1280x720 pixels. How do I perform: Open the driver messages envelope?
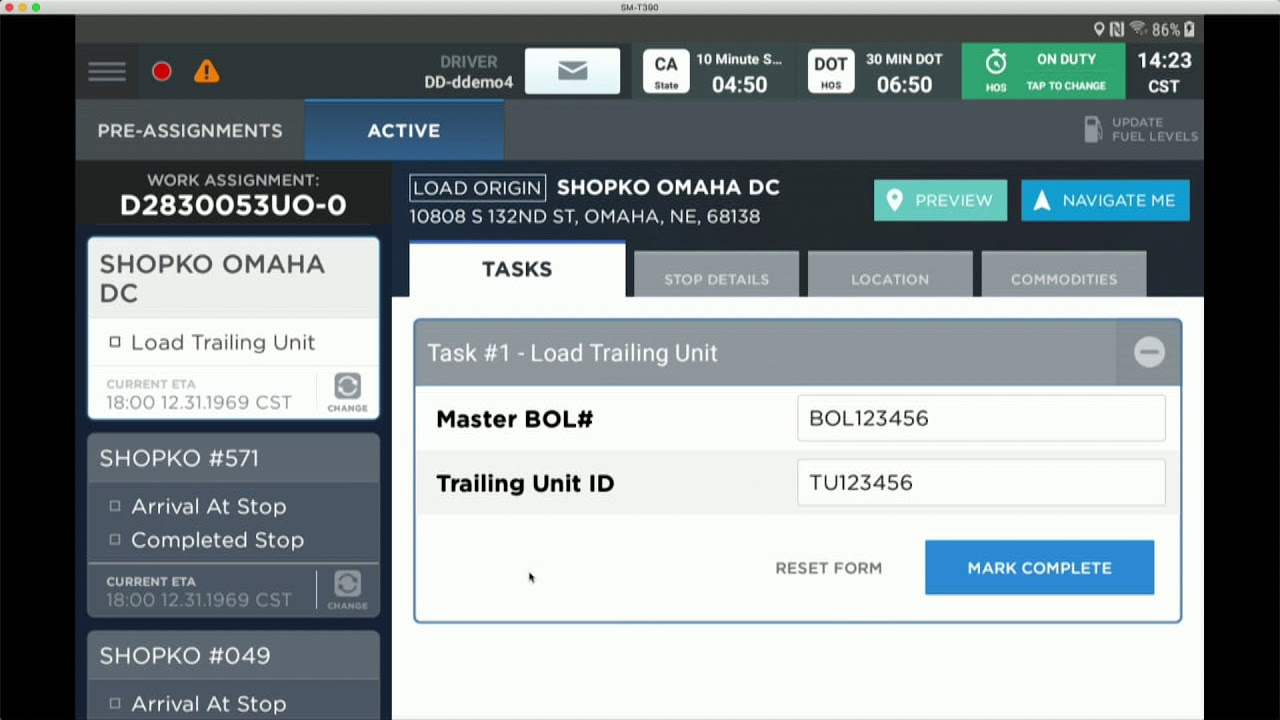572,71
